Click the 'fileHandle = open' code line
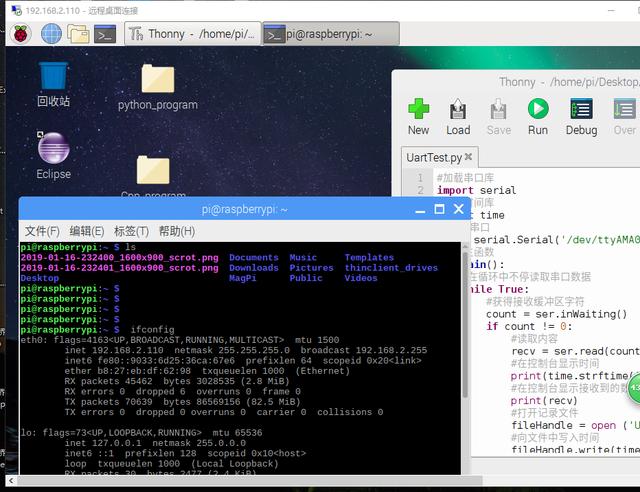This screenshot has height=492, width=640. coord(575,425)
